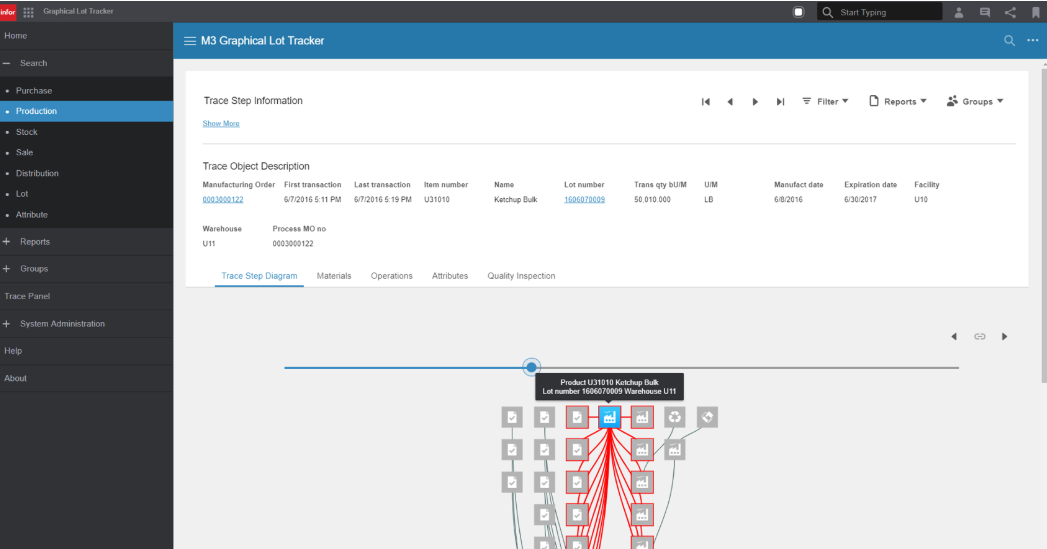Screen dimensions: 1047x549
Task: Select the highlighted blue factory node
Action: 610,417
